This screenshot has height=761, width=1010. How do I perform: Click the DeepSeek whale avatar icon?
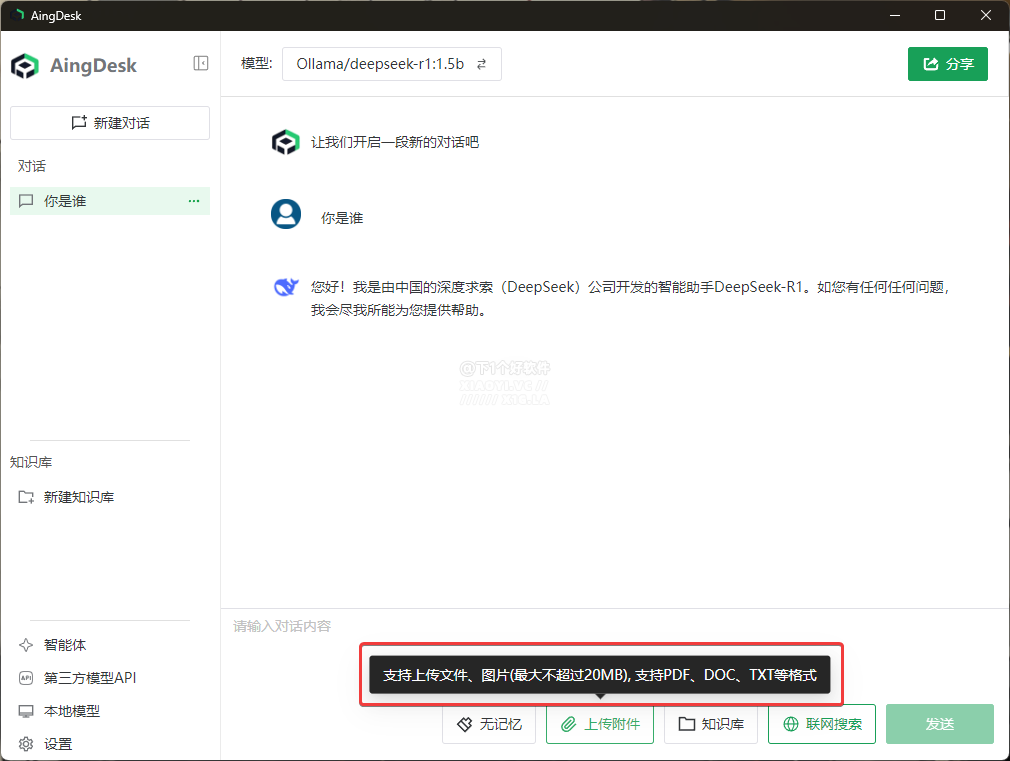tap(286, 288)
